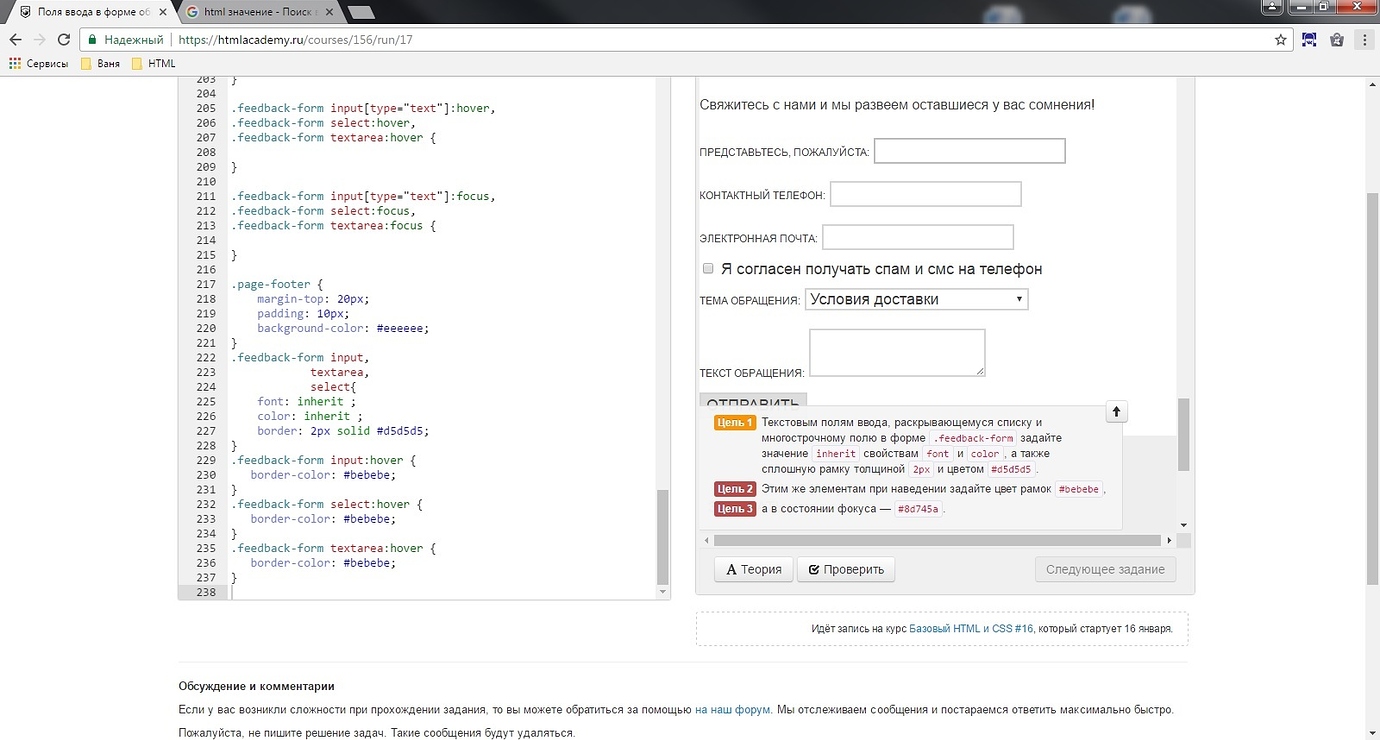
Task: Bookmark this page with the star icon
Action: pos(1281,40)
